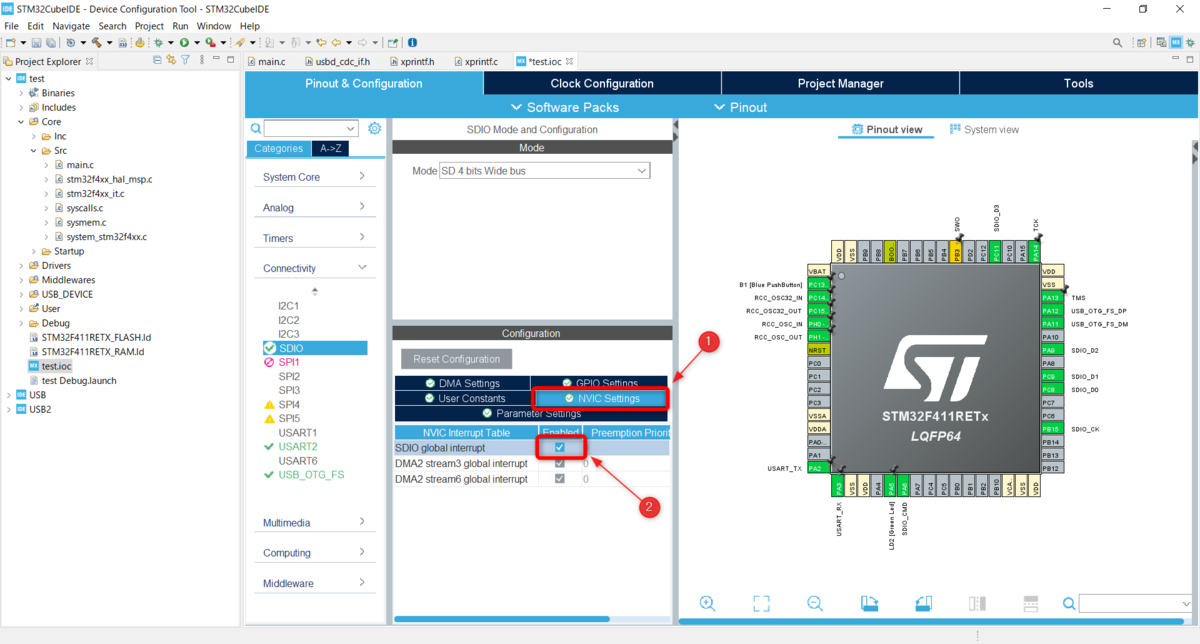
Task: Expand Middleware category
Action: click(315, 583)
